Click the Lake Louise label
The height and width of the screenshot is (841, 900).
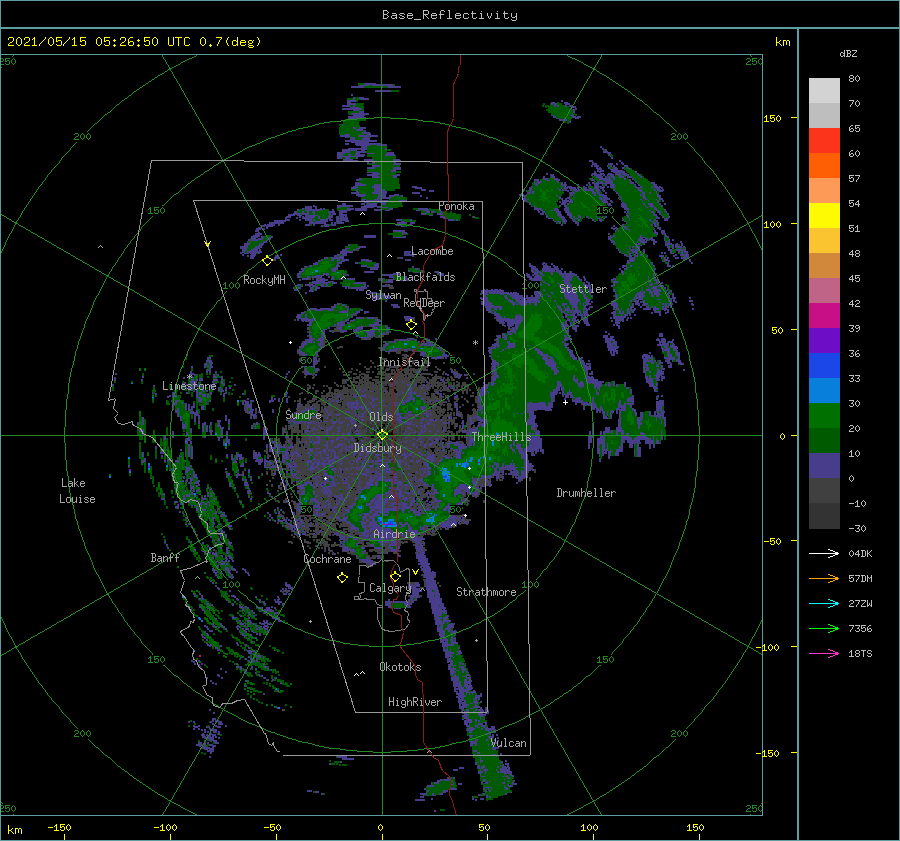click(77, 491)
